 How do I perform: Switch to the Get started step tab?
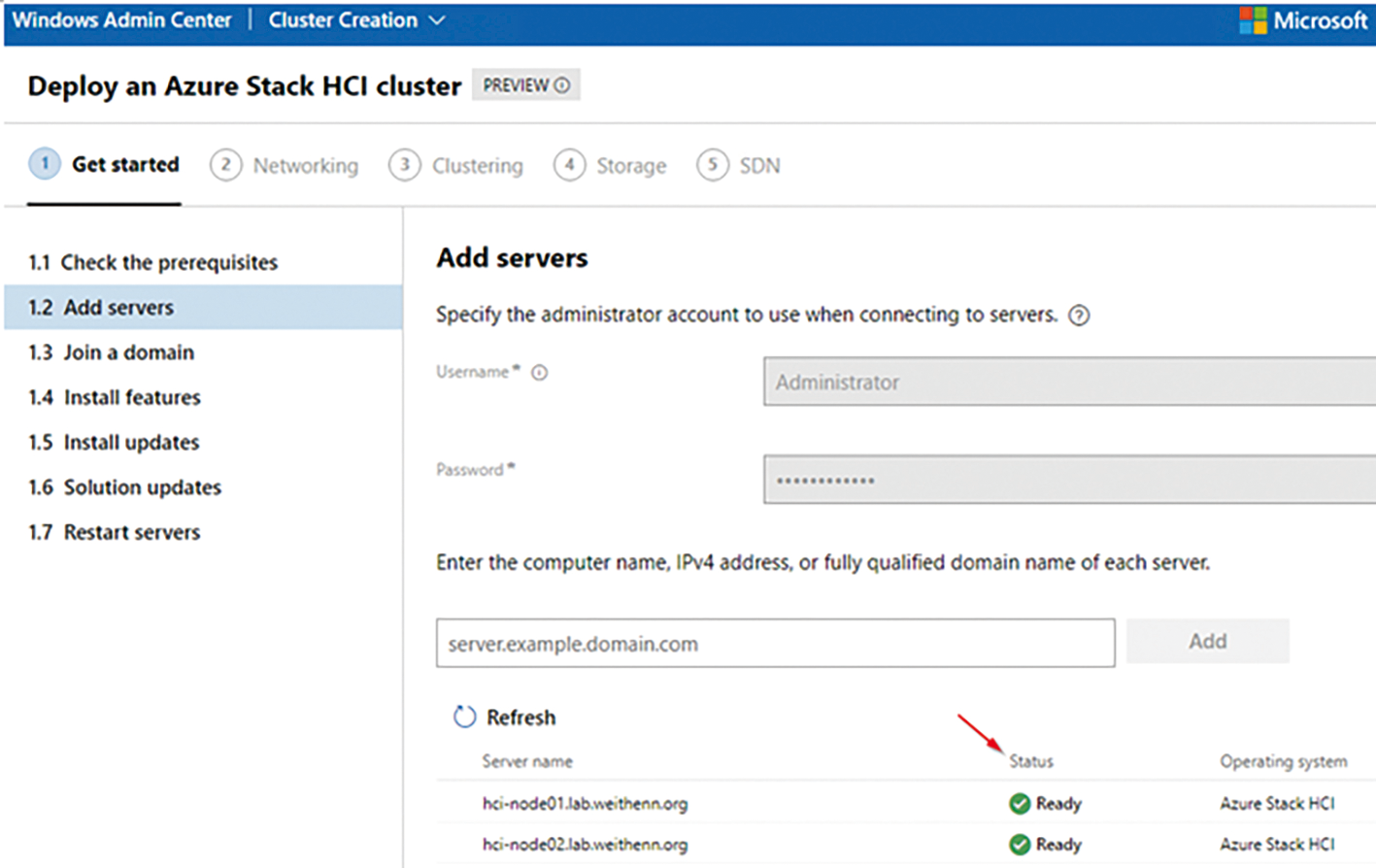[105, 164]
